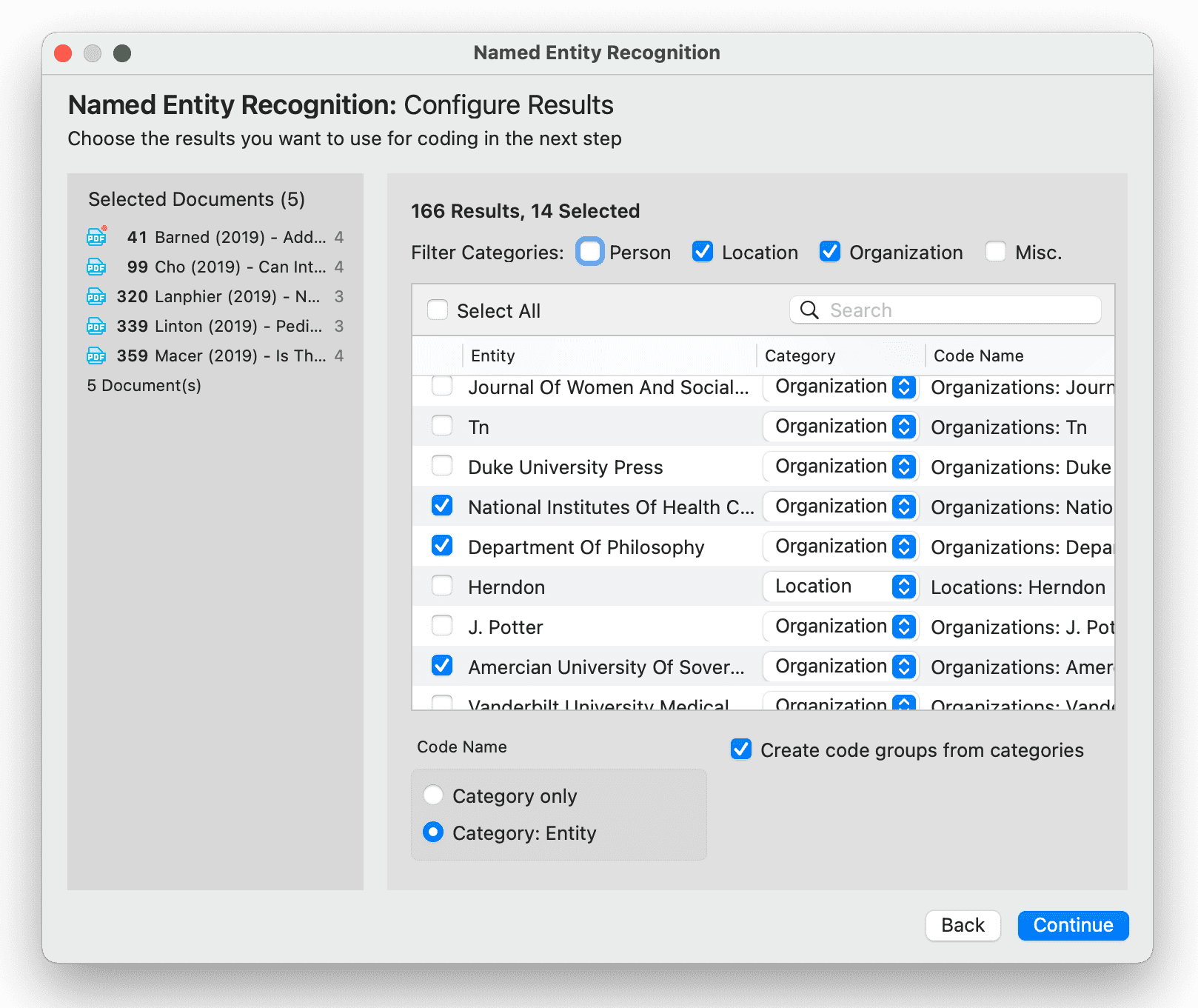The image size is (1198, 1008).
Task: Click the PDF icon for Cho (2019) document
Action: pyautogui.click(x=97, y=267)
